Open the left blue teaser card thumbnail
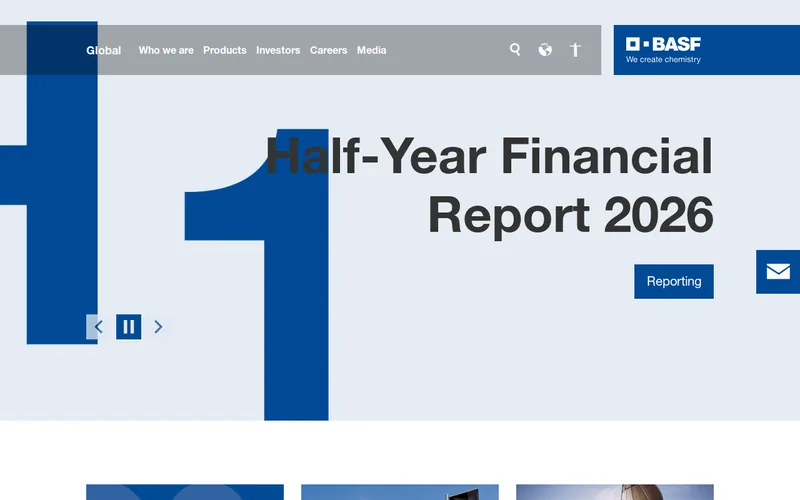 point(185,492)
